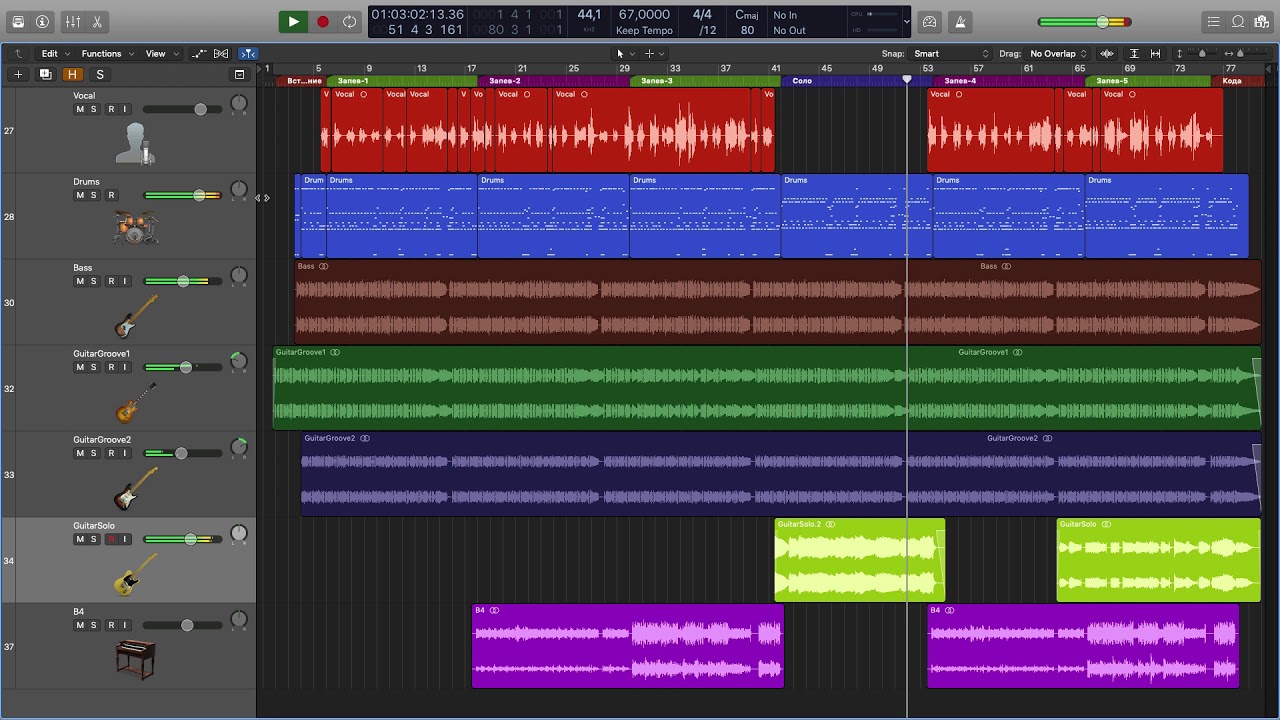Solo the Drums track
This screenshot has width=1280, height=720.
(94, 195)
